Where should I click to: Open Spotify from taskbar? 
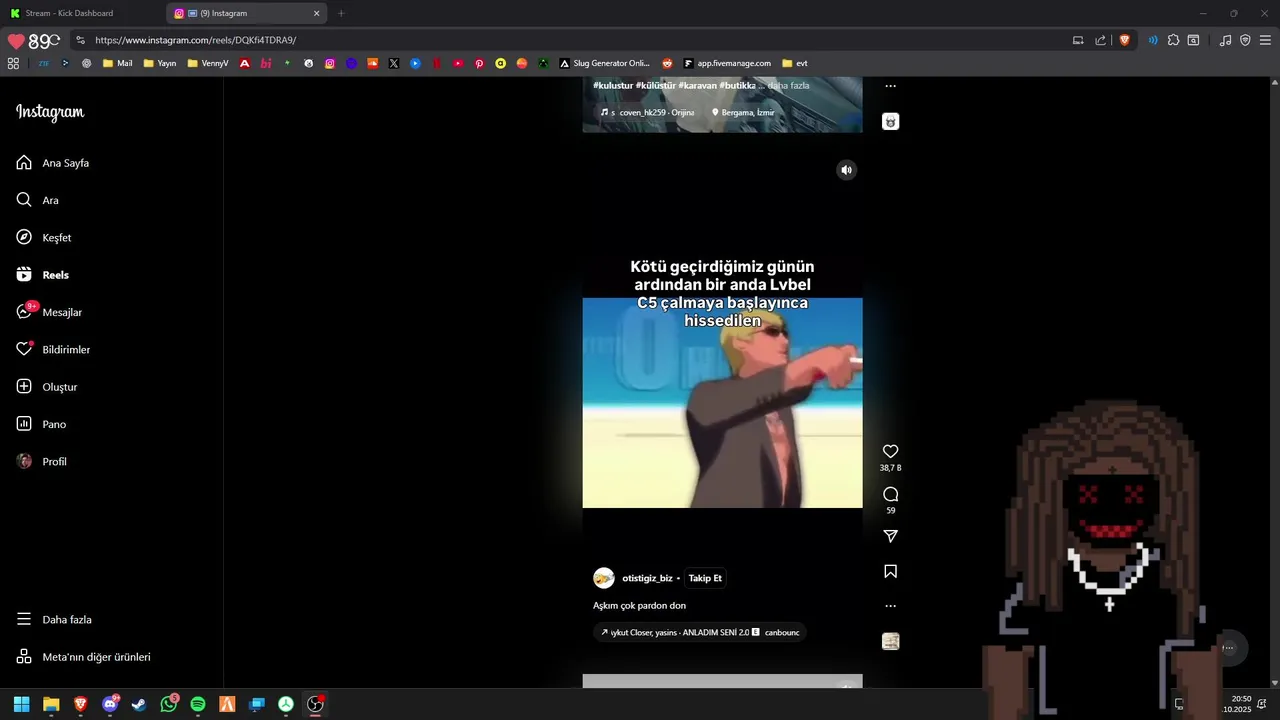tap(198, 704)
